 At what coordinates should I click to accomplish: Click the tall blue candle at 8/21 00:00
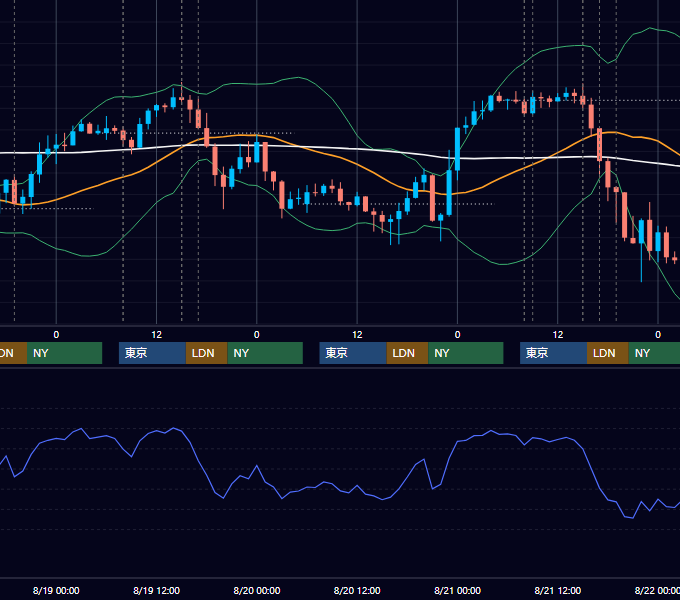[458, 149]
